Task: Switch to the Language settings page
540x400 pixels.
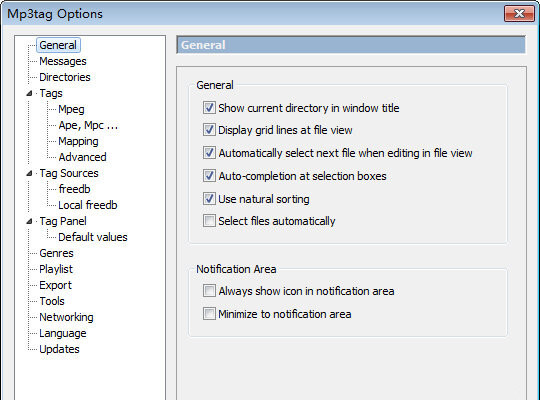Action: point(63,333)
